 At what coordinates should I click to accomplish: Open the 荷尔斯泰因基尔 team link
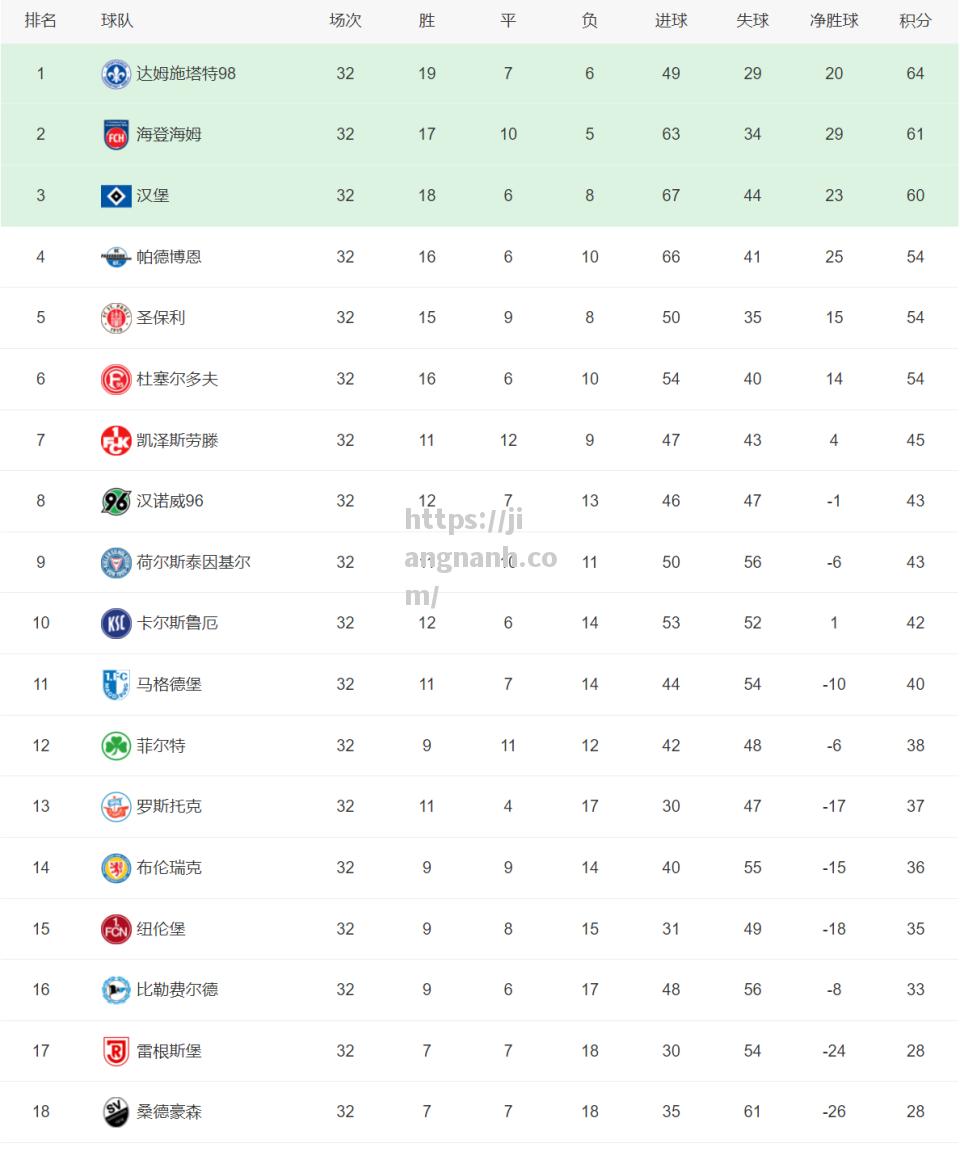tap(193, 562)
